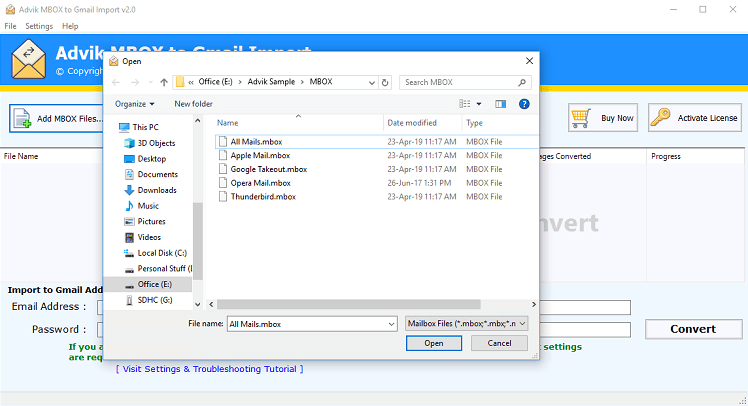
Task: Click the search magnifier icon
Action: (x=522, y=82)
